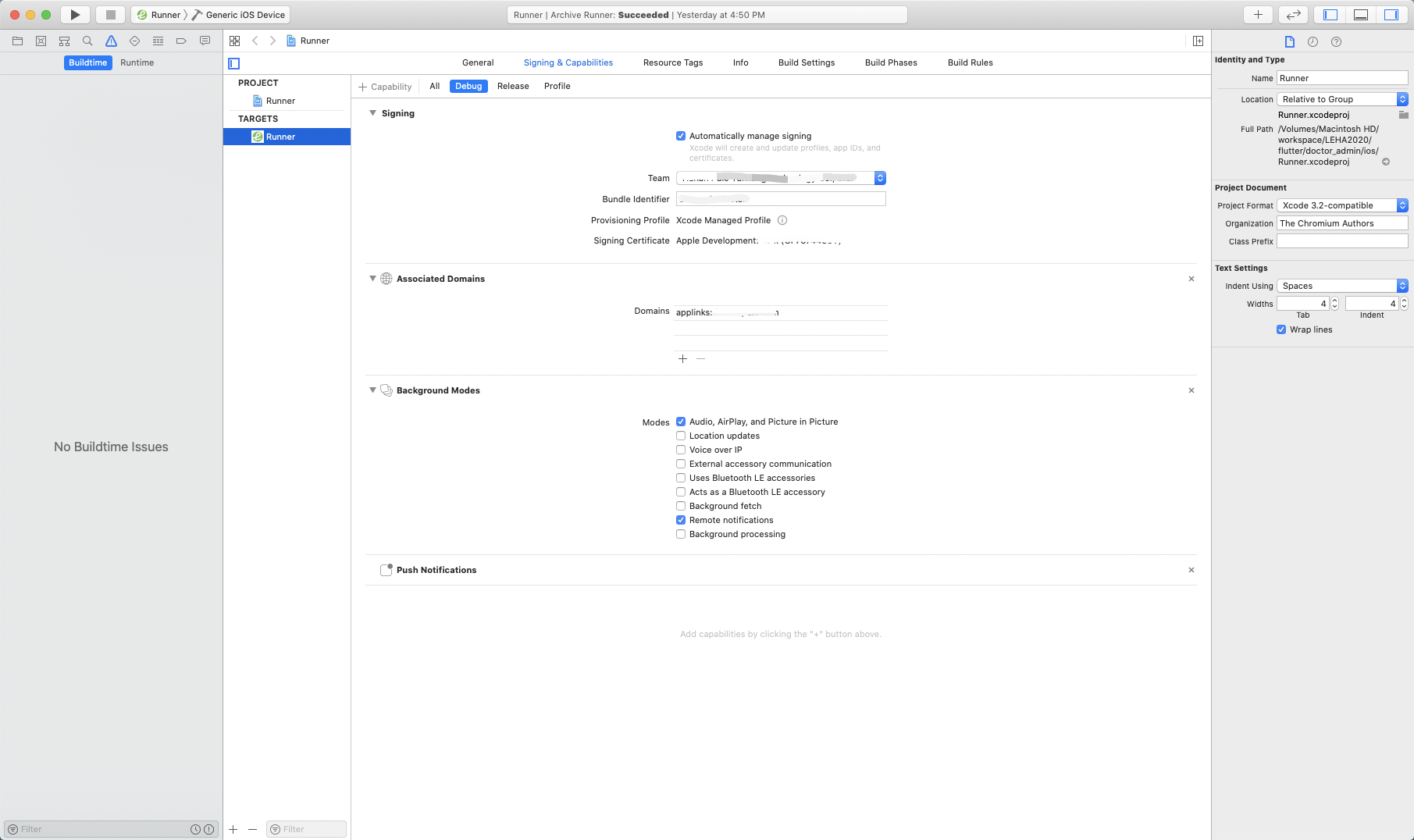Remove the Background Modes capability
Viewport: 1414px width, 840px height.
pyautogui.click(x=1191, y=390)
